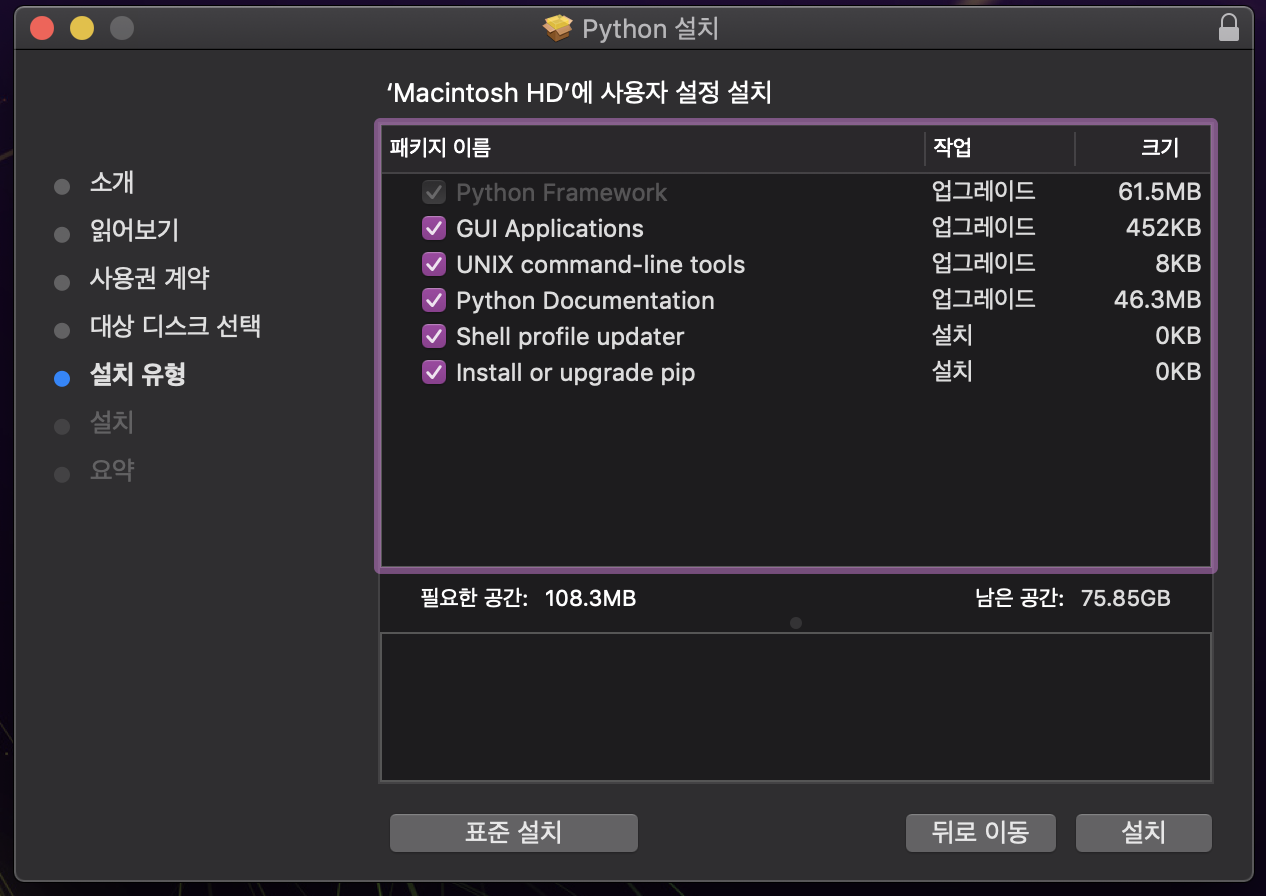Toggle Shell profile updater checkbox

[434, 336]
